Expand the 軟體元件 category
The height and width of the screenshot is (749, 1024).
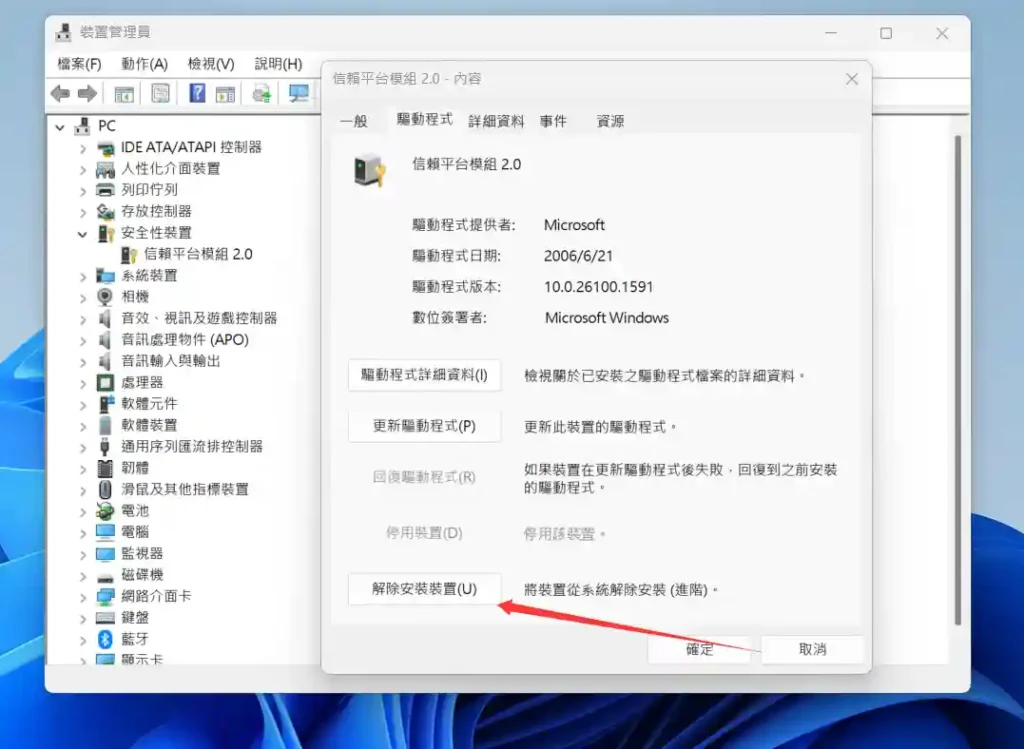pyautogui.click(x=83, y=405)
